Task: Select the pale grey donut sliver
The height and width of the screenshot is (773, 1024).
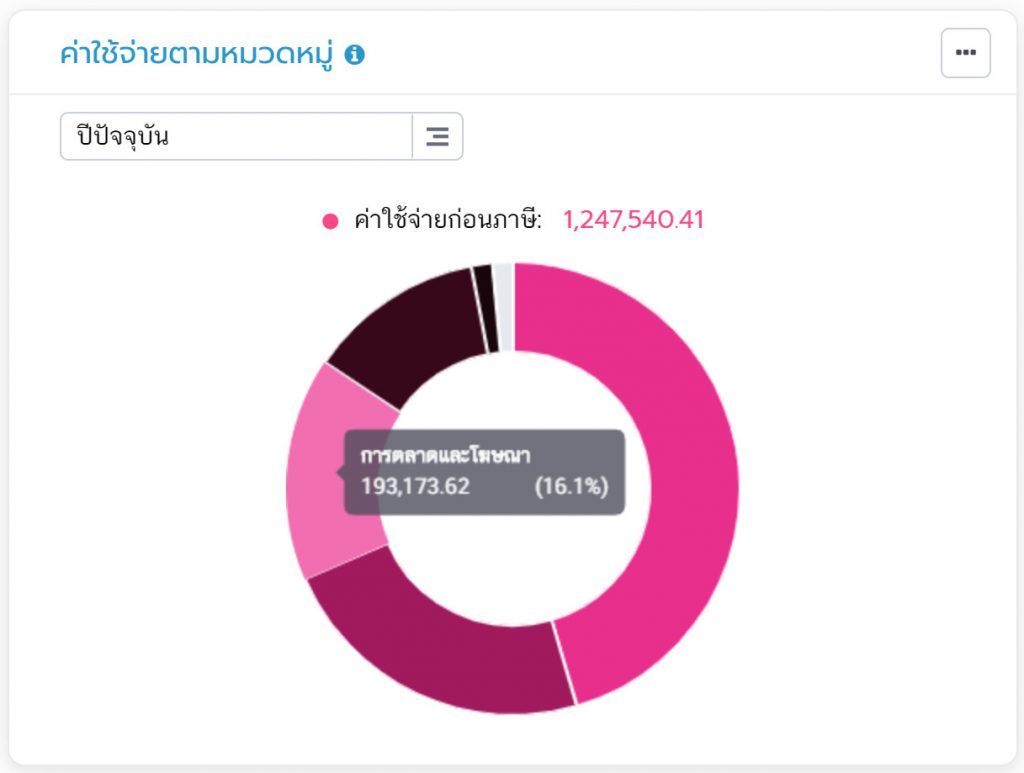Action: (504, 307)
